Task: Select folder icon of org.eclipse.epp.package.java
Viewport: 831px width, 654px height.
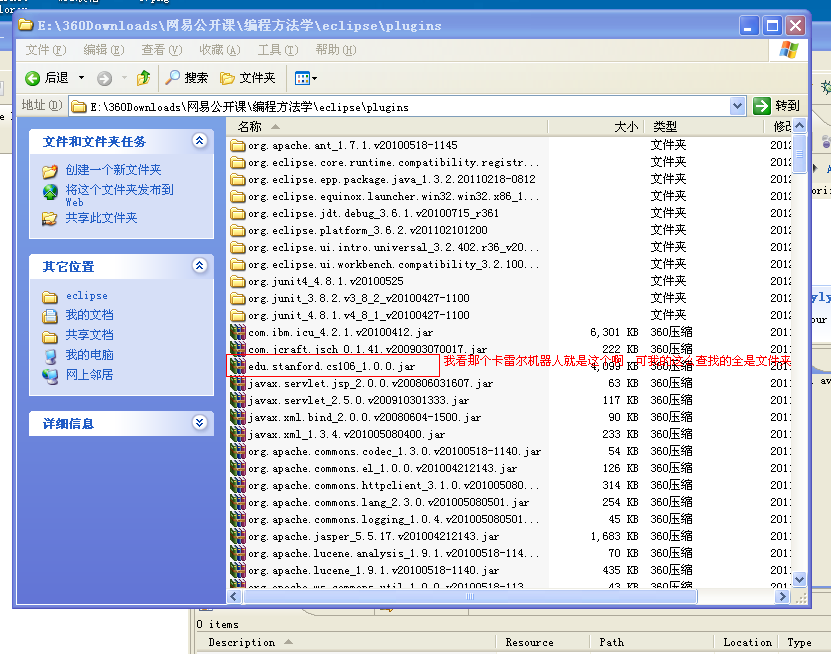Action: coord(238,179)
